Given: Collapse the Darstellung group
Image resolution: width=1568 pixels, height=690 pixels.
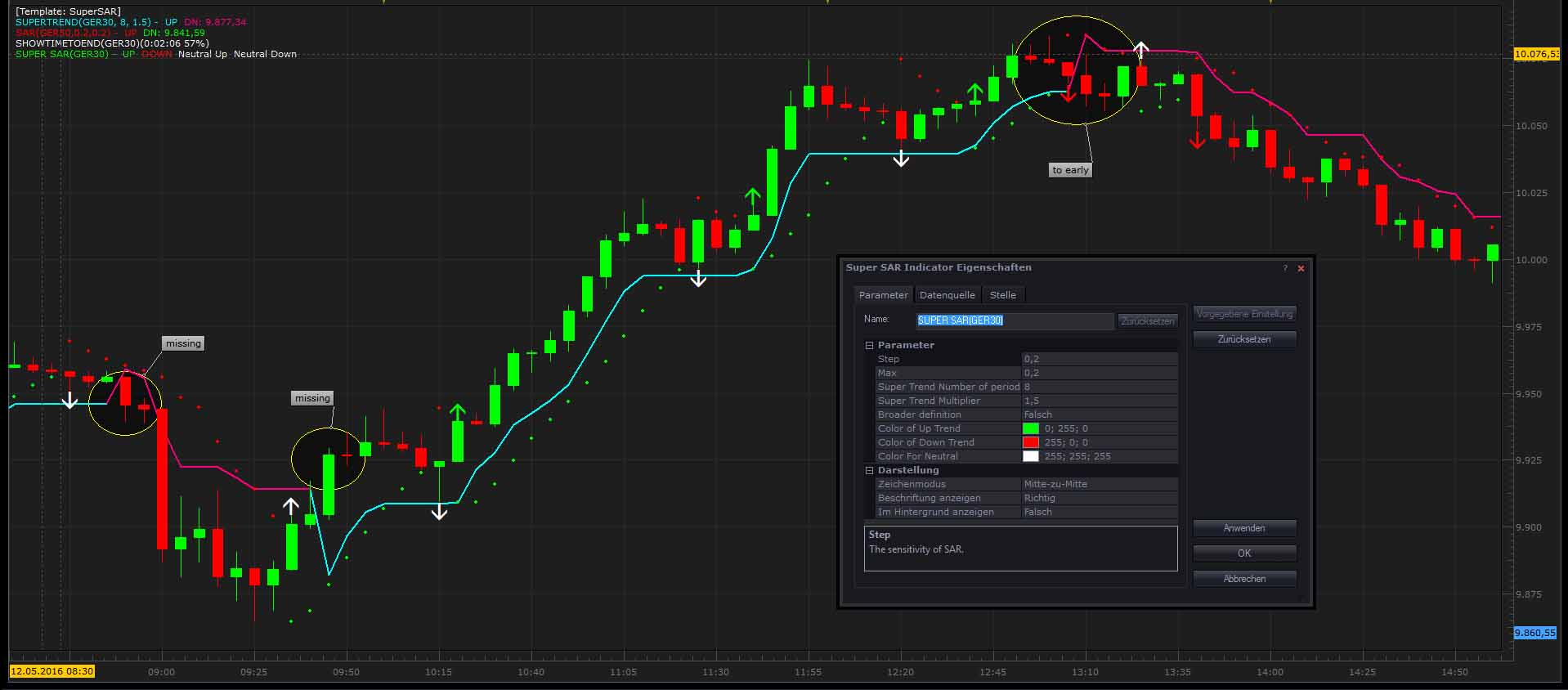Looking at the screenshot, I should coord(870,470).
